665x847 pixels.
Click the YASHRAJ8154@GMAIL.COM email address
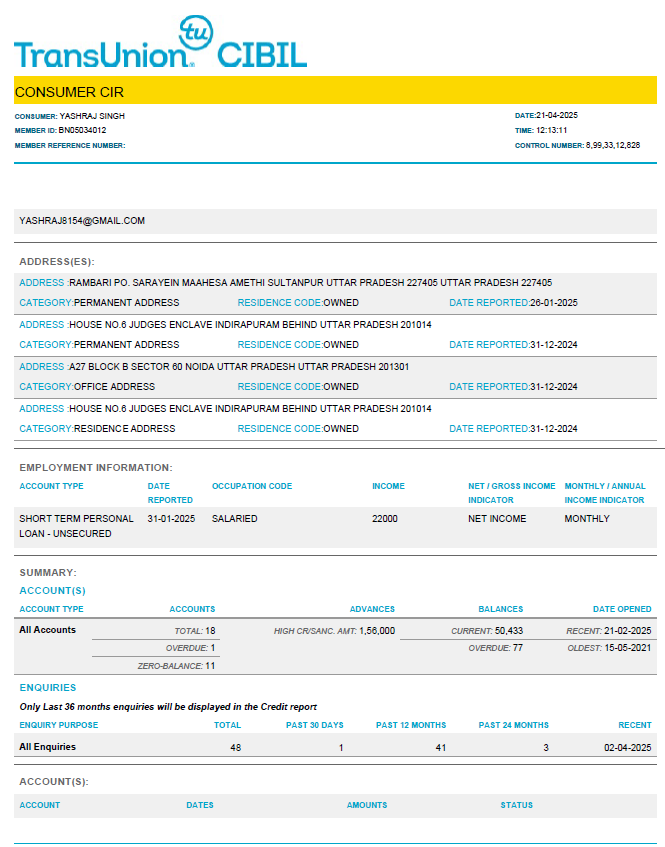(x=82, y=221)
